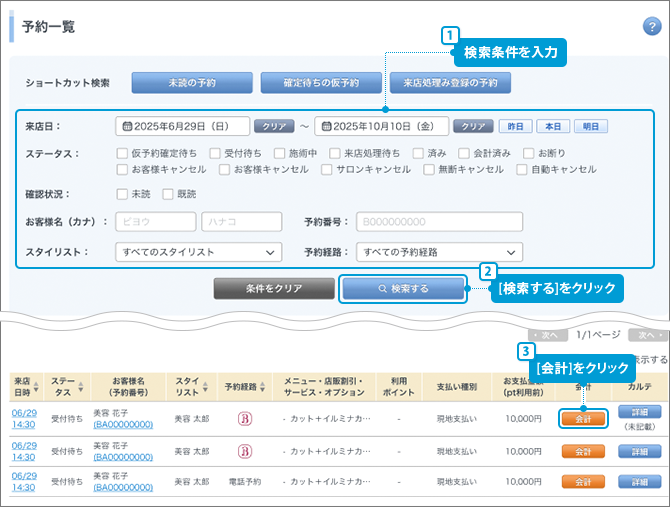
Task: Click the booking route icon in first row
Action: point(244,418)
